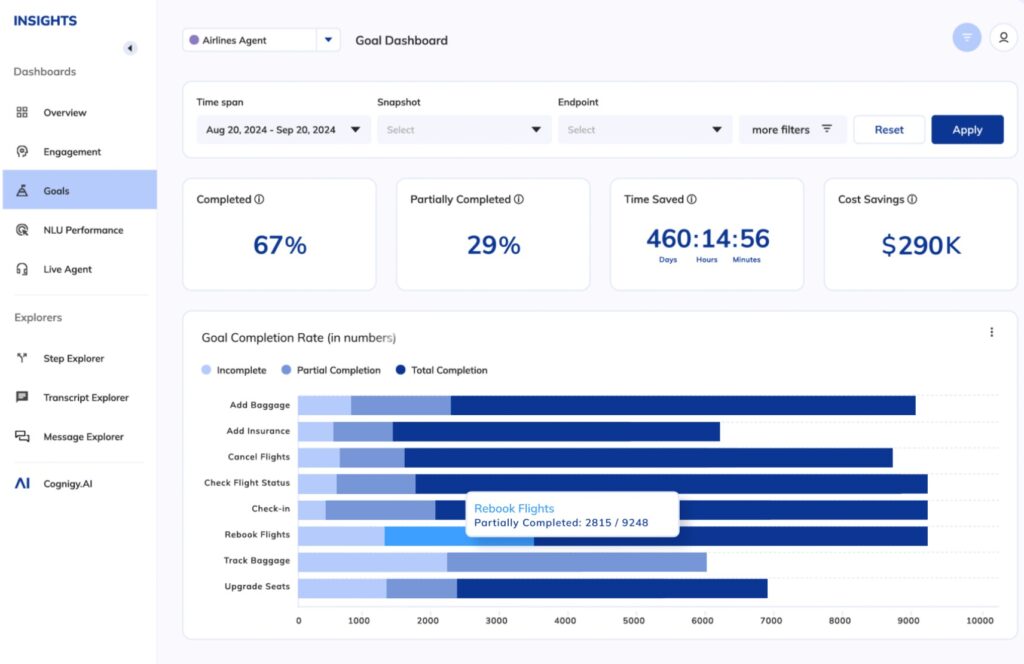Click the Transcript Explorer chat icon
The width and height of the screenshot is (1024, 664).
coord(22,397)
